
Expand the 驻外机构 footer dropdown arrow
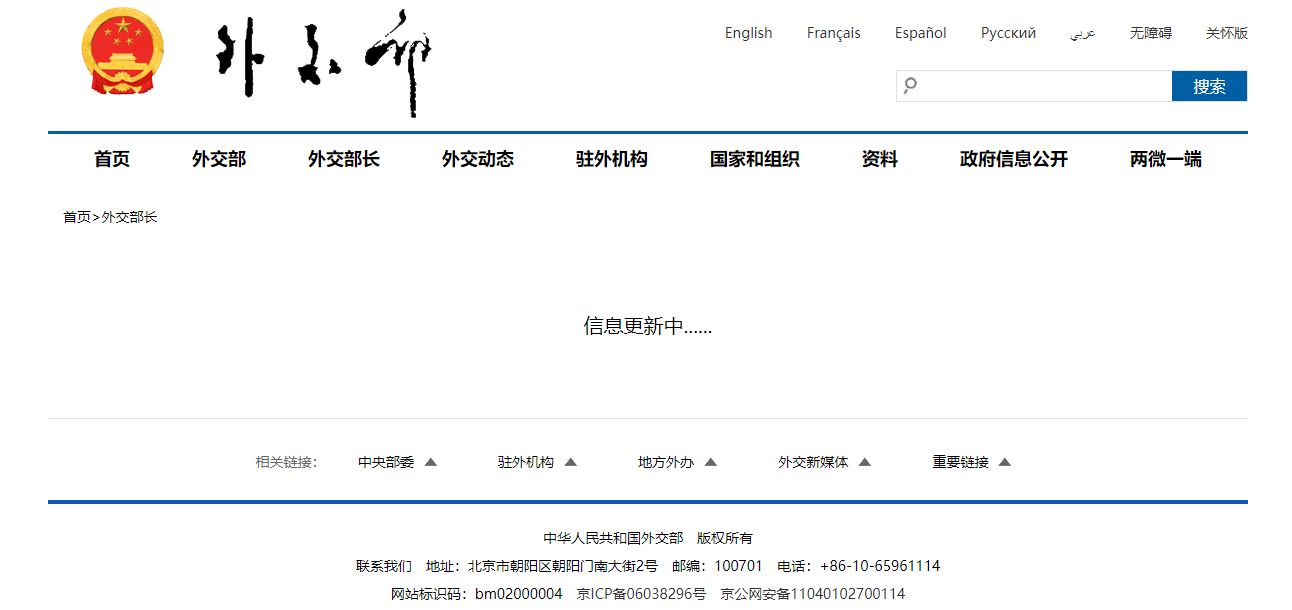pyautogui.click(x=571, y=462)
